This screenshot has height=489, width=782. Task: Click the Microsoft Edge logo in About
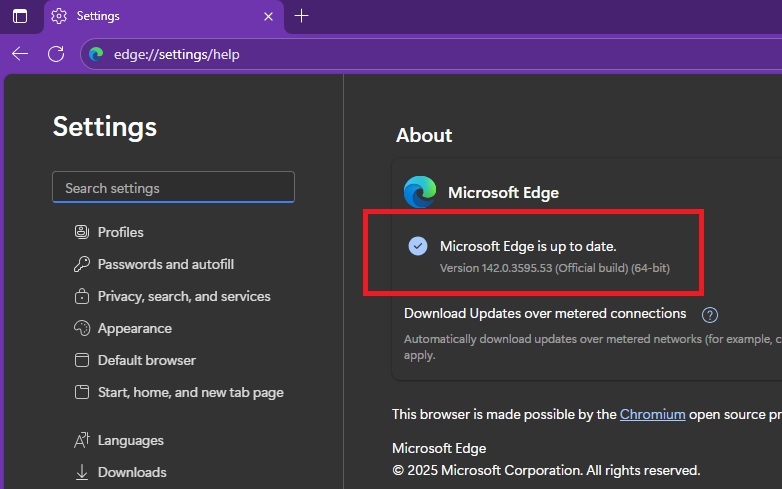pos(420,191)
